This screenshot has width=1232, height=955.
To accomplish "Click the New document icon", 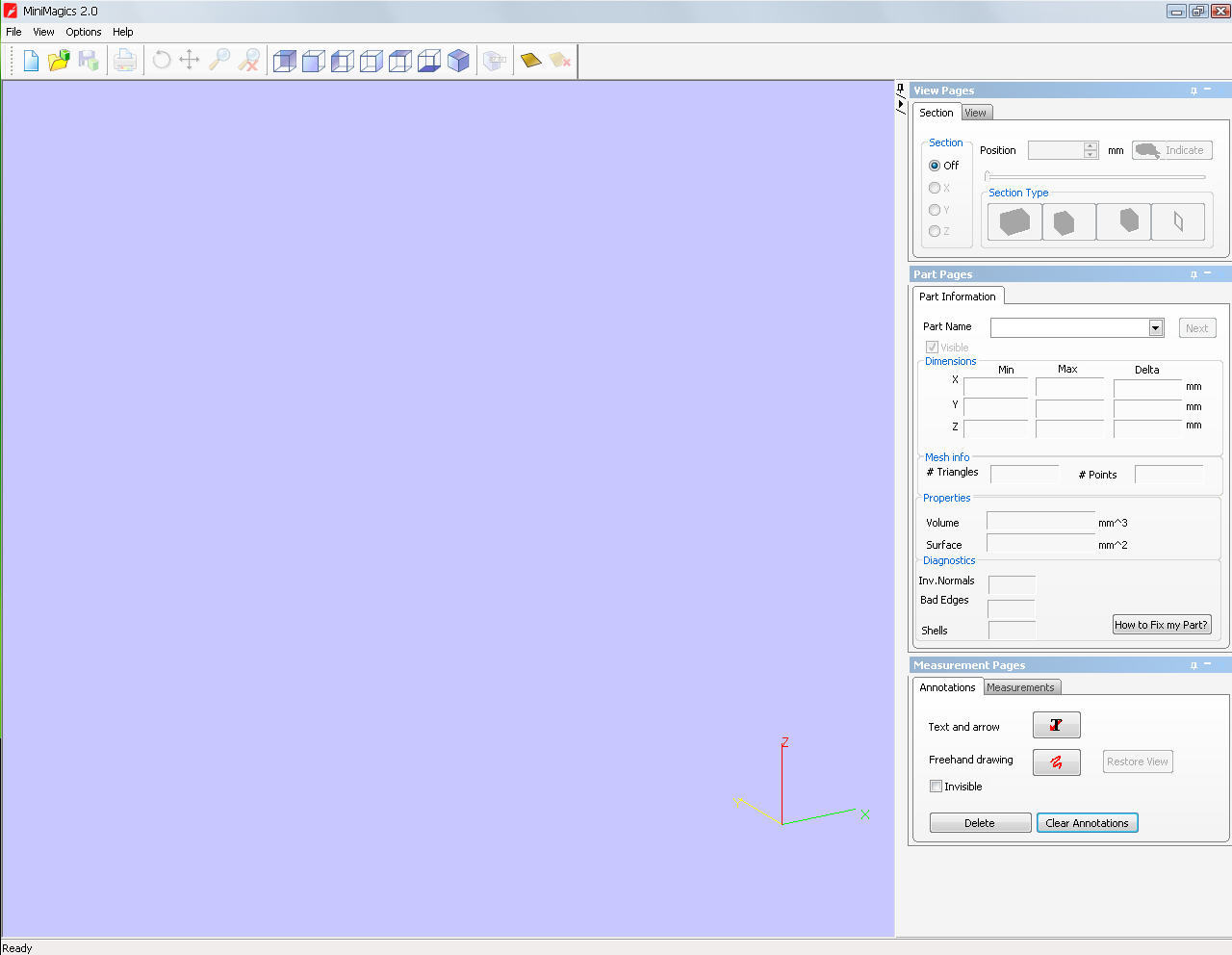I will 31,61.
